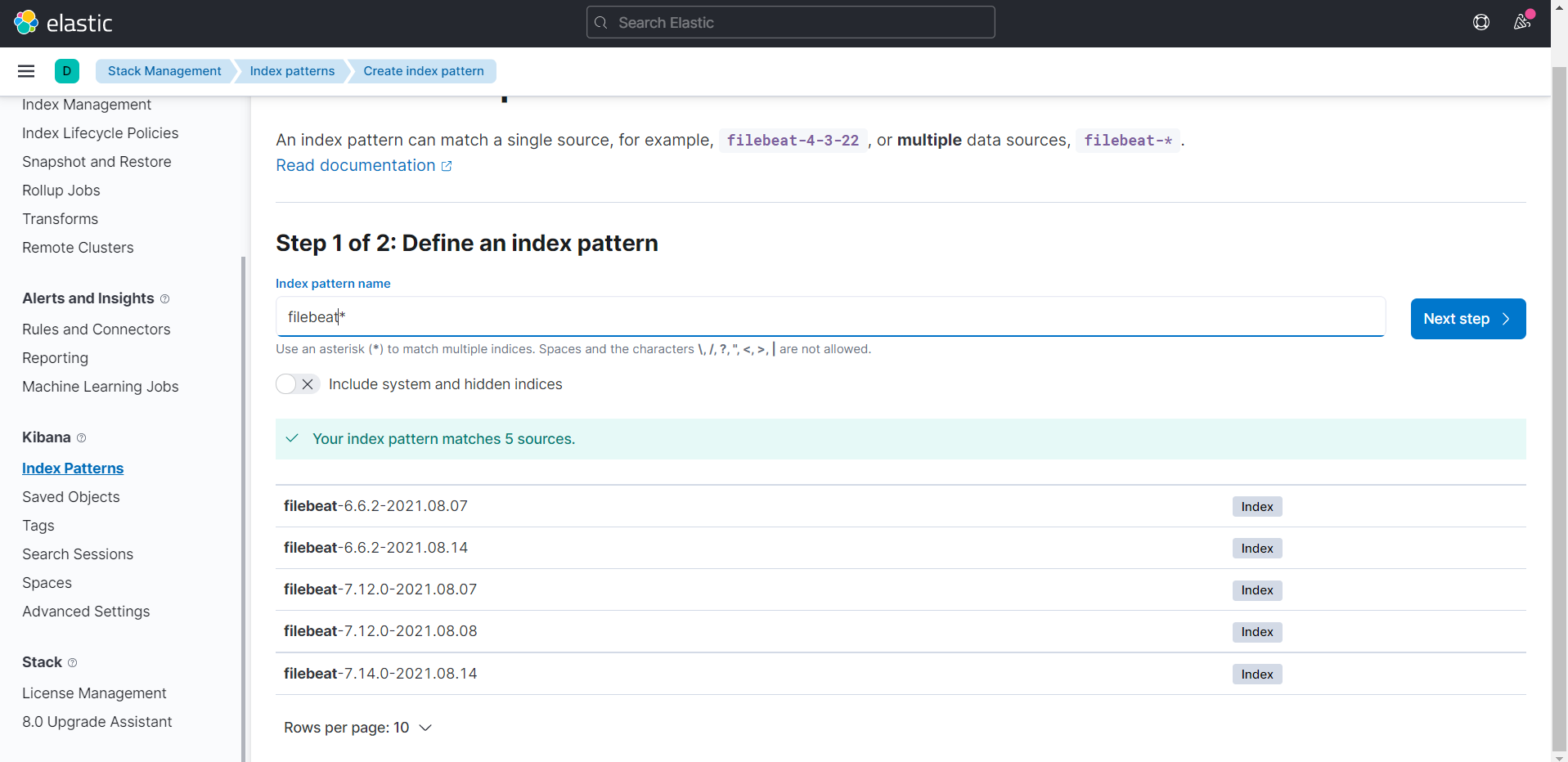Select filebeat-7.12.0-2021.08.08 row

[901, 631]
